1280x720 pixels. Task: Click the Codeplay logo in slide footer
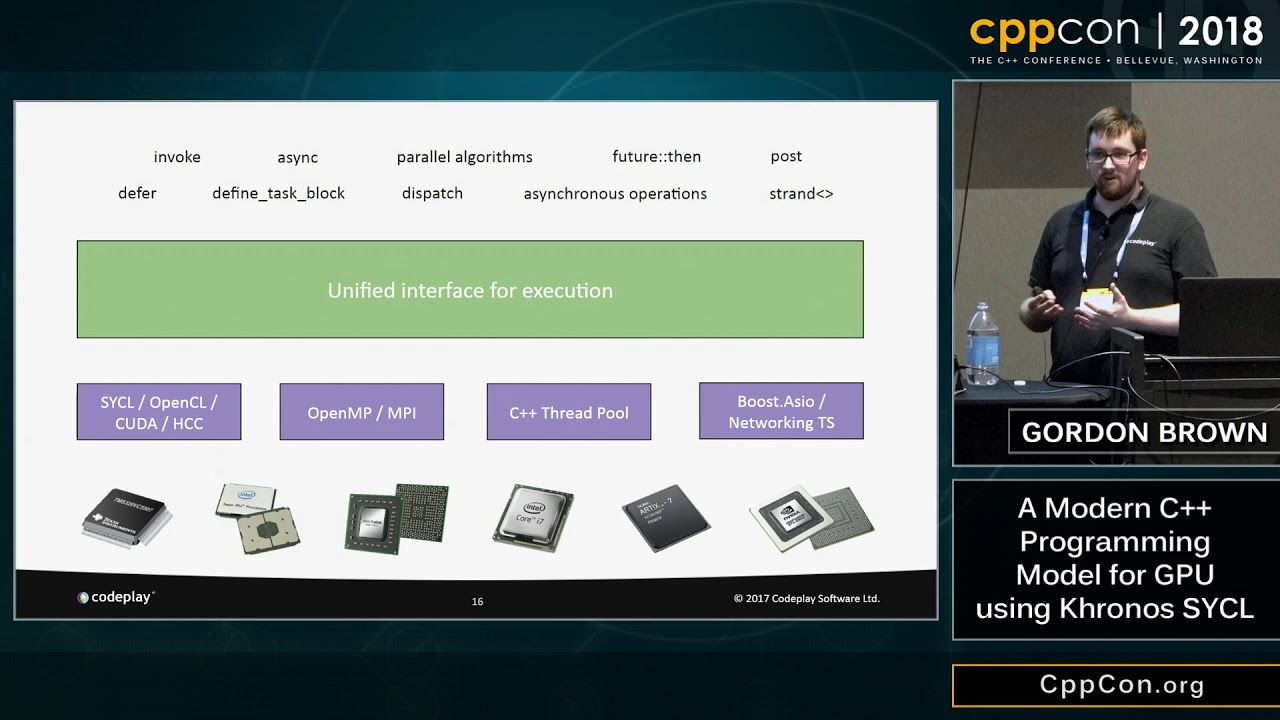(x=116, y=597)
